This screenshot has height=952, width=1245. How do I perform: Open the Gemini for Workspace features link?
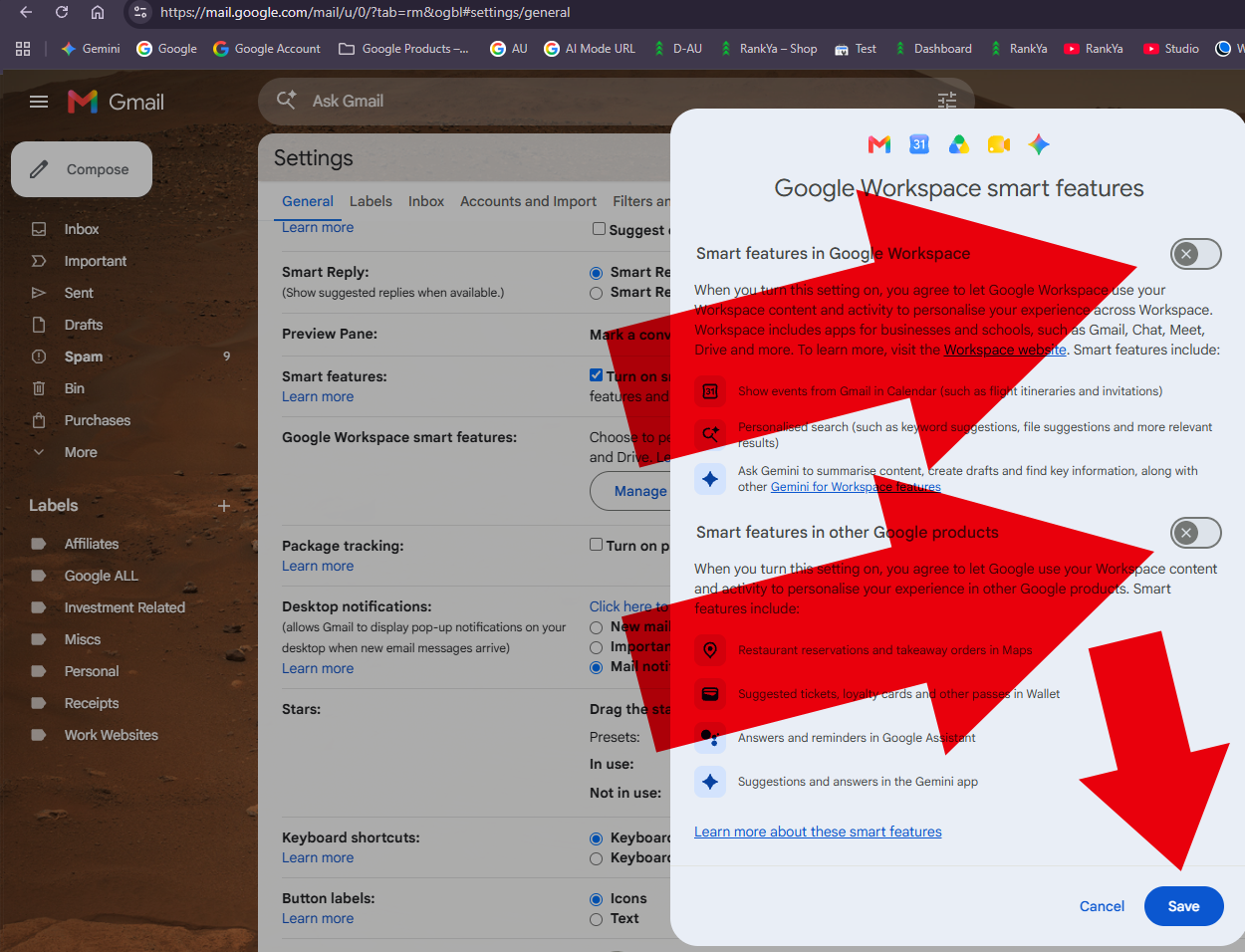[856, 487]
